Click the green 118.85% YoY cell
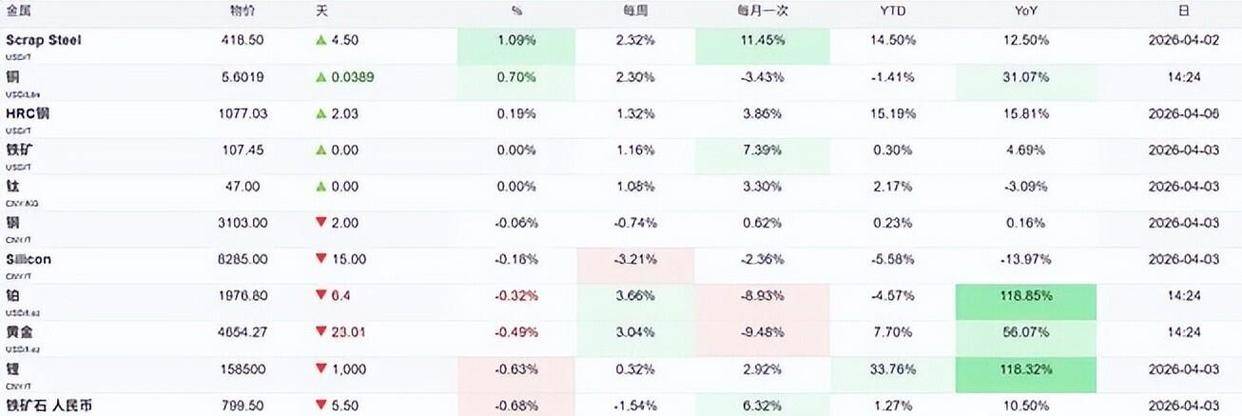This screenshot has width=1242, height=416. [1025, 296]
